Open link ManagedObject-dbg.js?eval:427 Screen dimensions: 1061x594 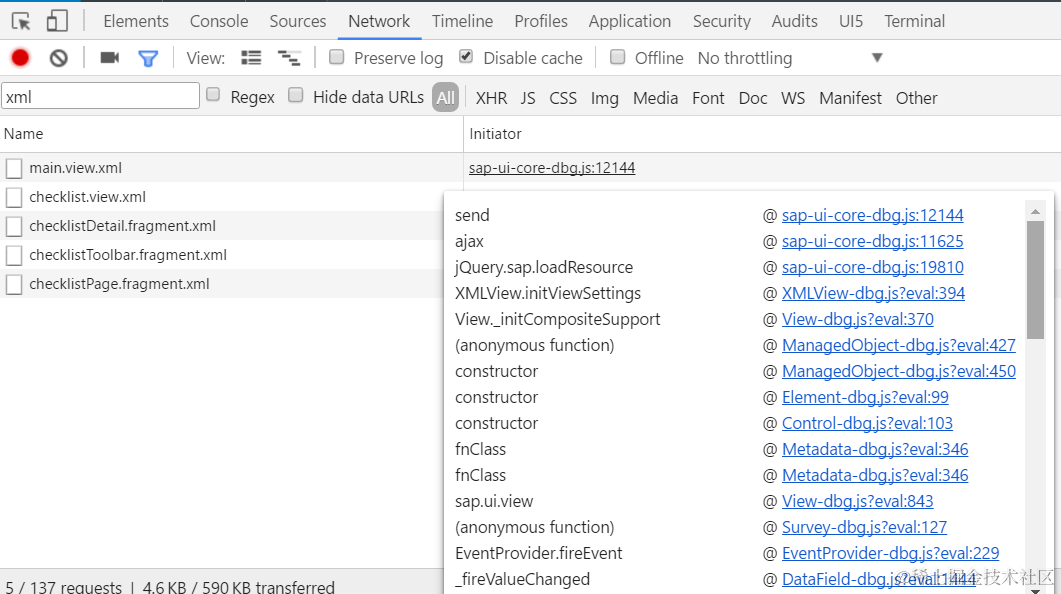click(x=899, y=345)
